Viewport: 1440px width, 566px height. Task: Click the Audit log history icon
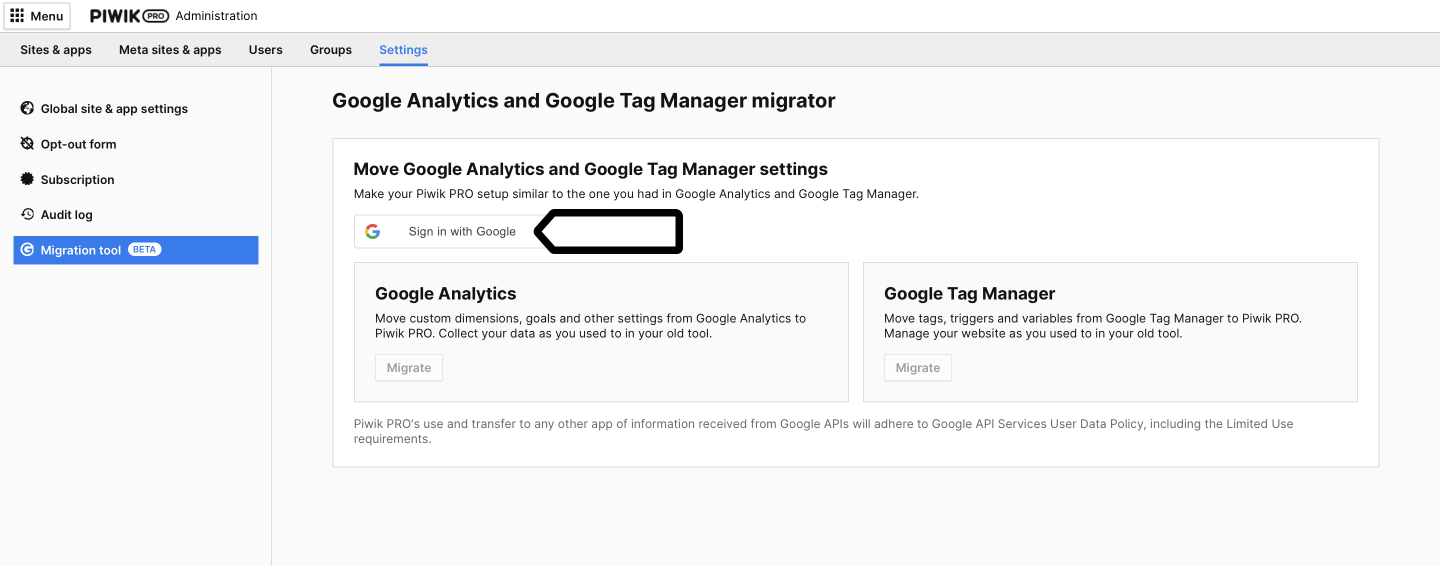pos(27,215)
